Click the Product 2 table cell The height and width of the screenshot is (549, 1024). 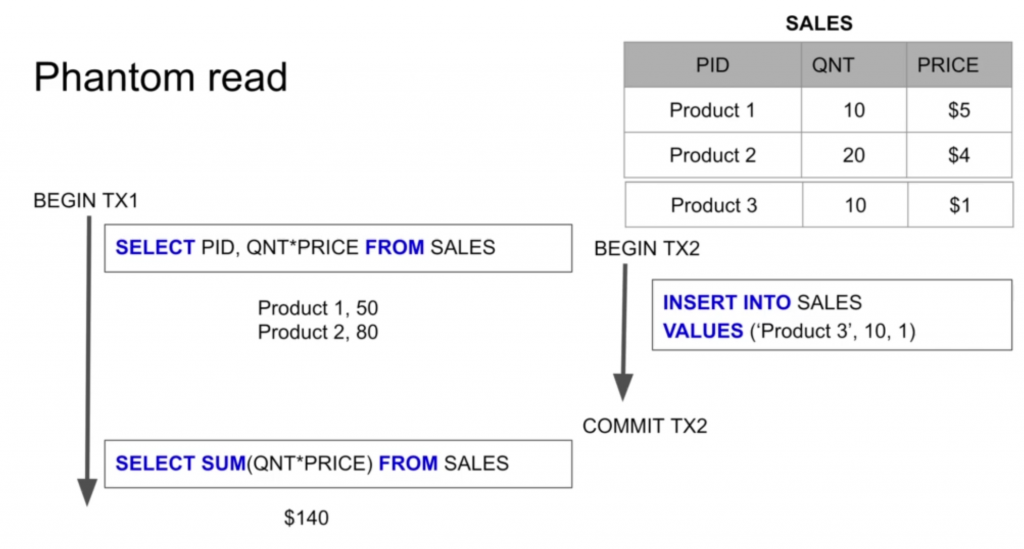[x=712, y=155]
